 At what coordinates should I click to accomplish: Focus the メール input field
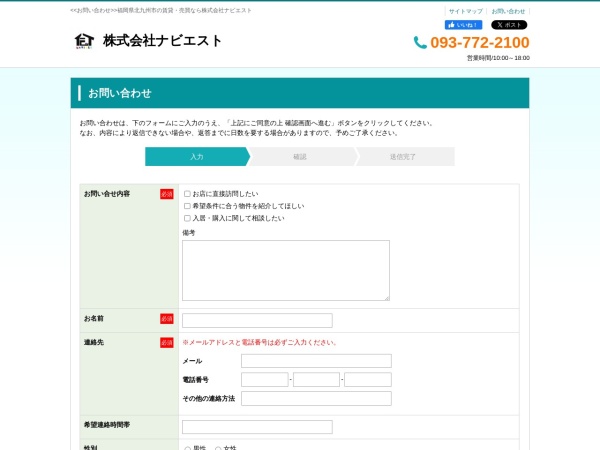316,361
